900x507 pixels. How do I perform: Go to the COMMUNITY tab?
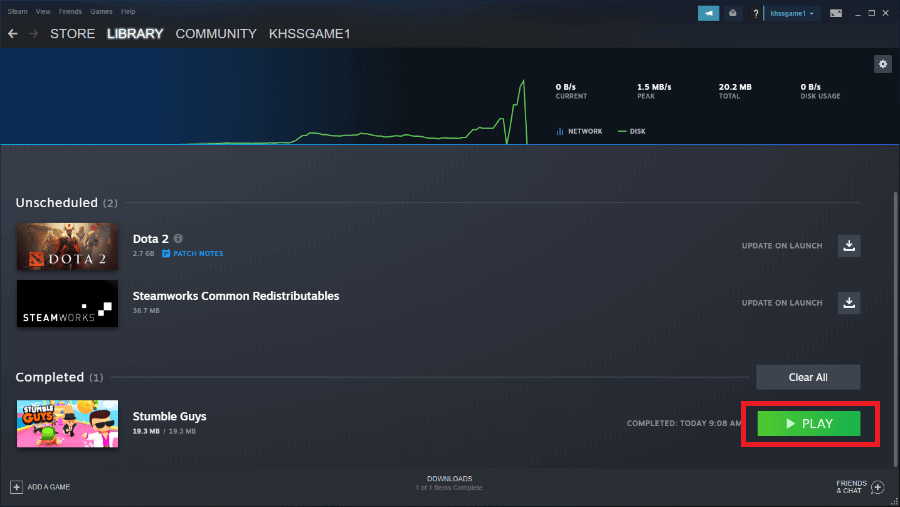tap(216, 34)
